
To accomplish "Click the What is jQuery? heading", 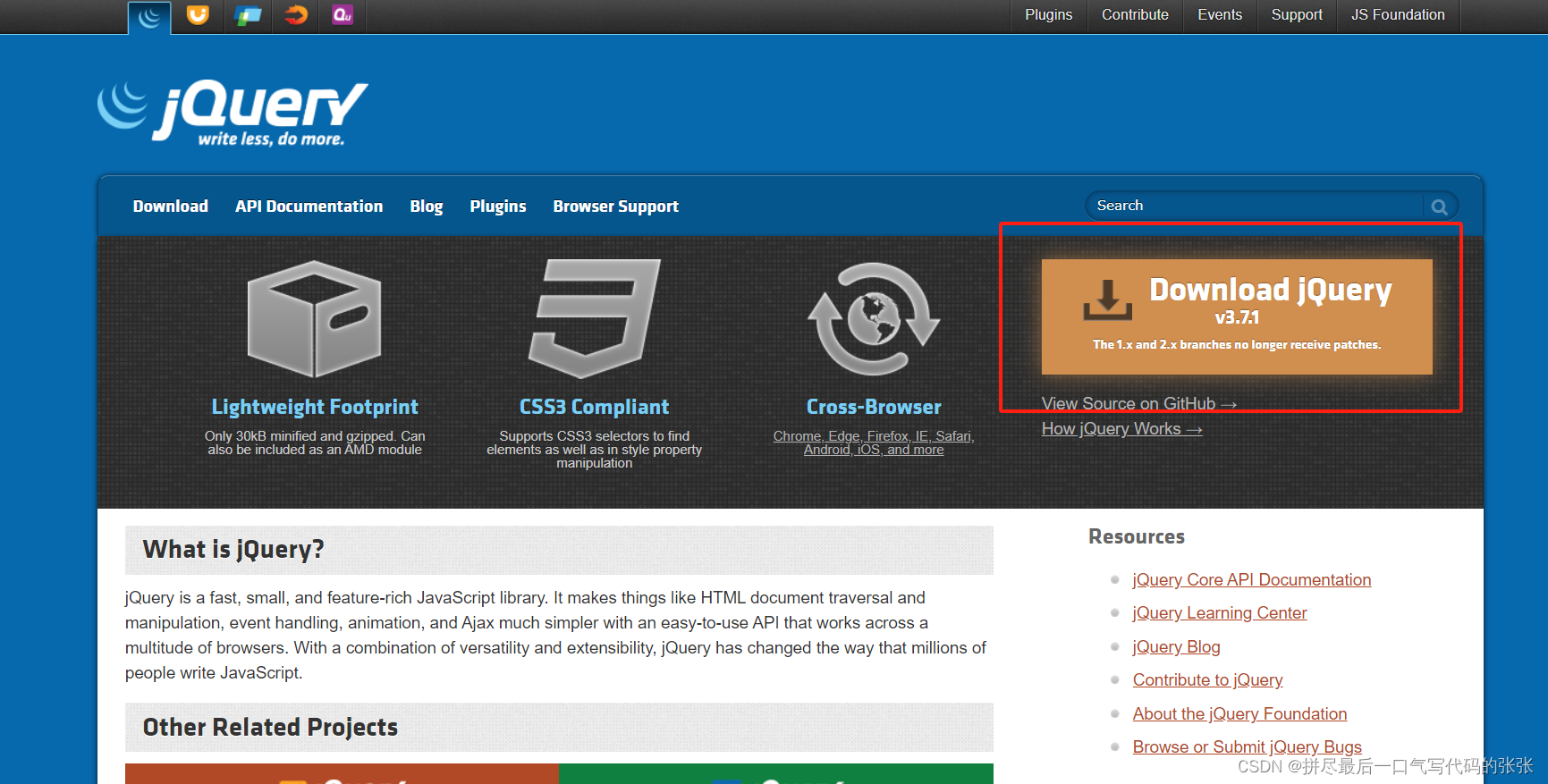I will tap(233, 549).
